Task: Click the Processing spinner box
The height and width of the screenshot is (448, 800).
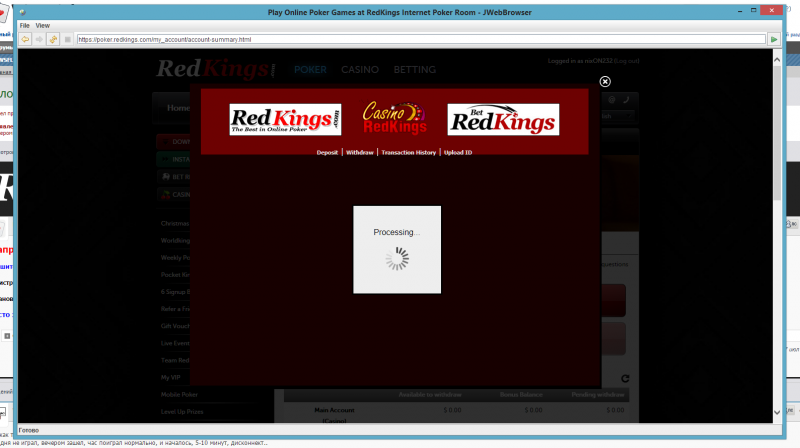Action: [397, 250]
